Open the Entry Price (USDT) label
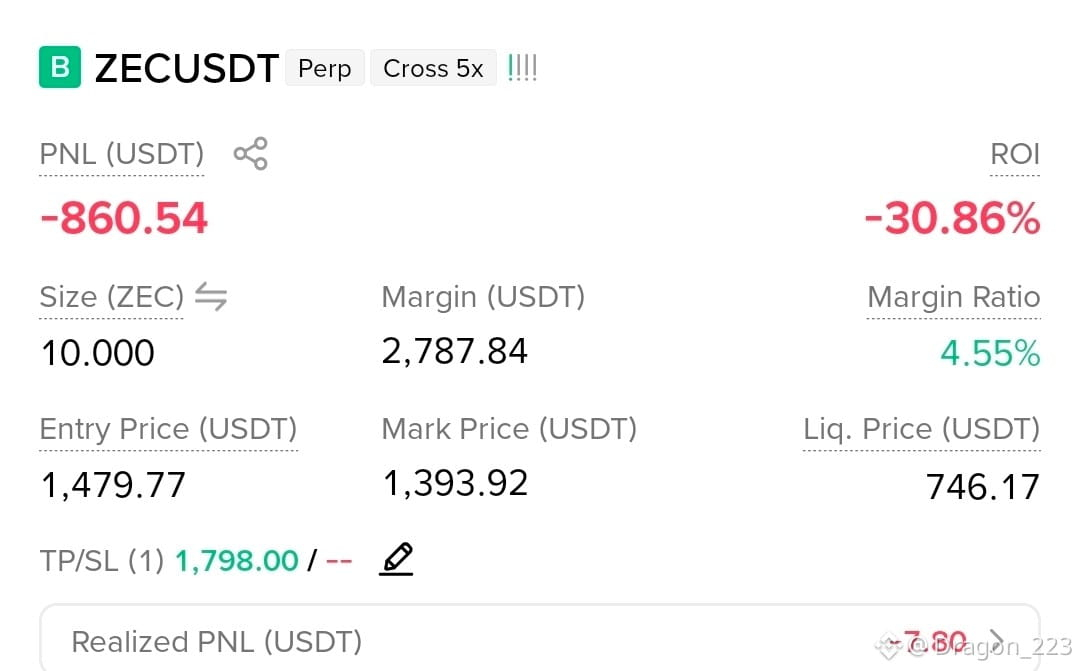The image size is (1080, 671). pyautogui.click(x=168, y=429)
